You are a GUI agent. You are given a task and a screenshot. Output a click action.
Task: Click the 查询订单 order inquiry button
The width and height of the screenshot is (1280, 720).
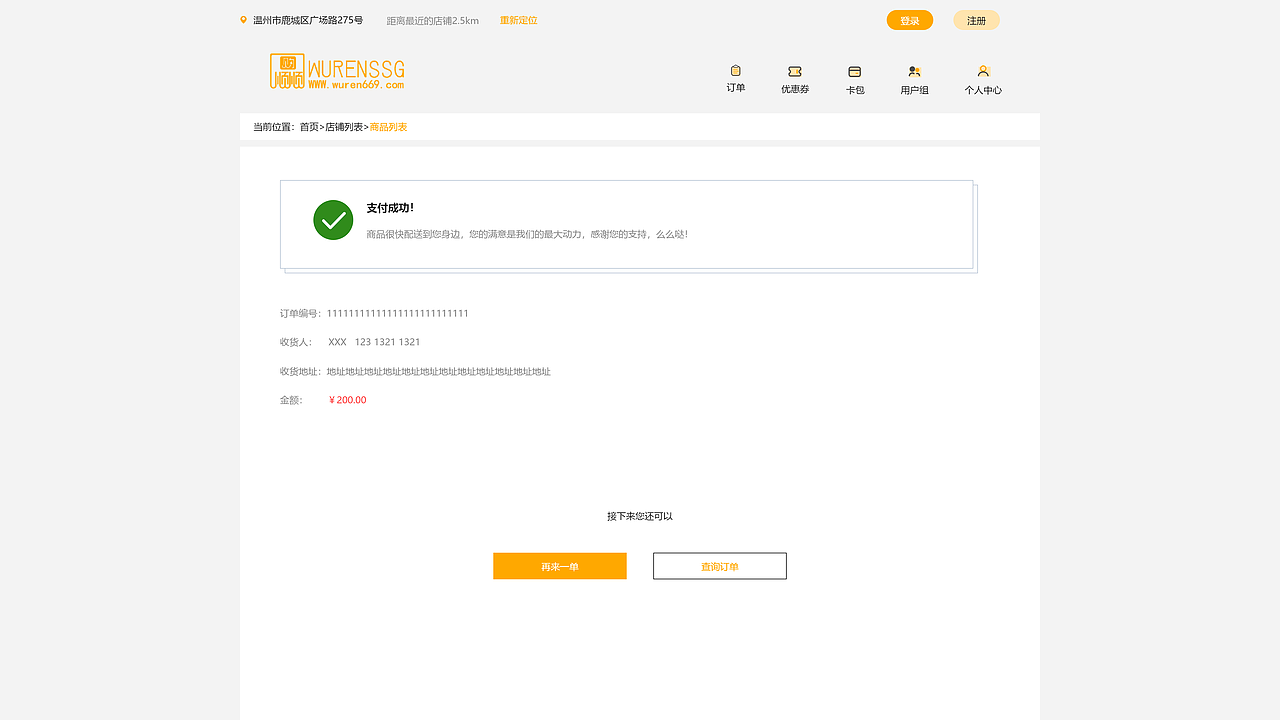[x=719, y=565]
